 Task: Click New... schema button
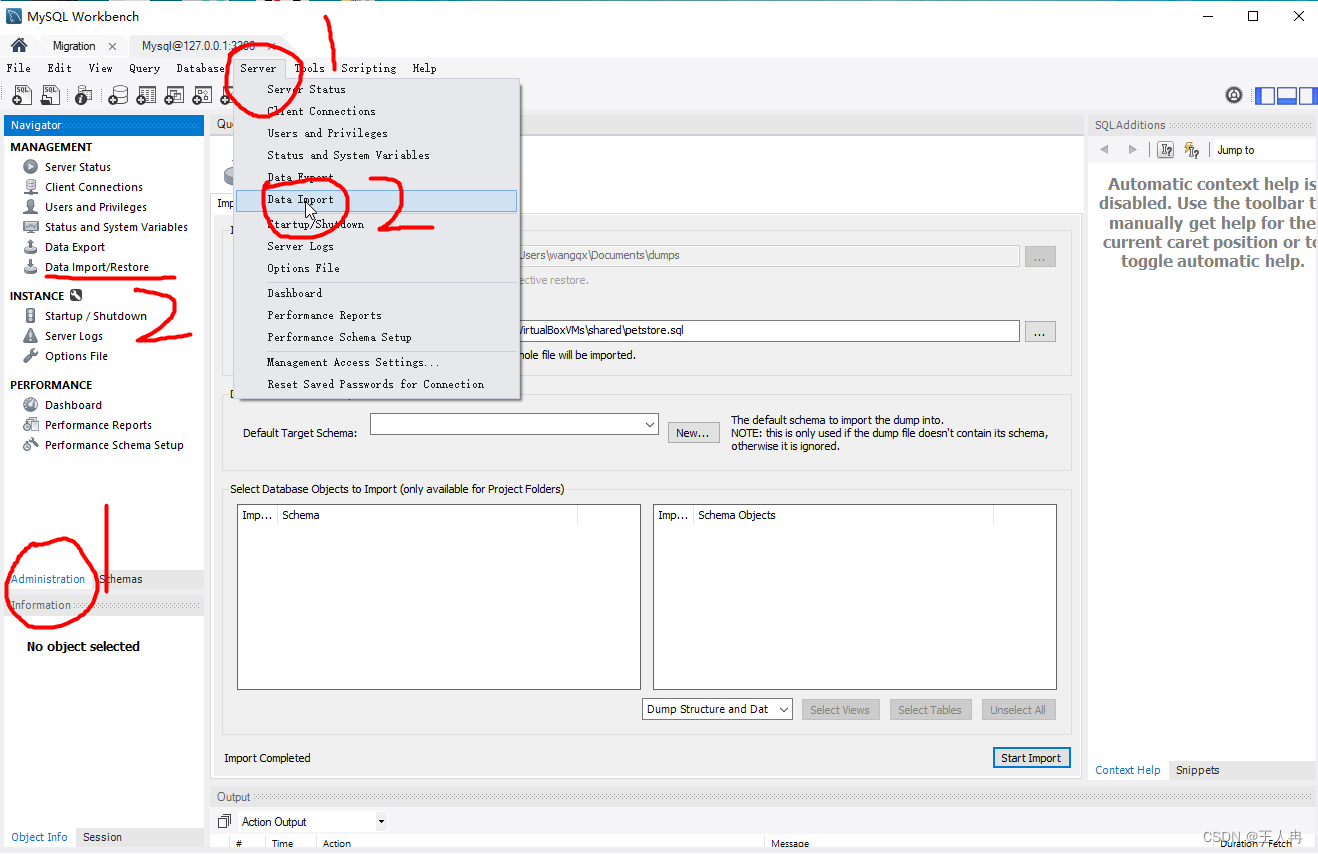click(x=693, y=433)
